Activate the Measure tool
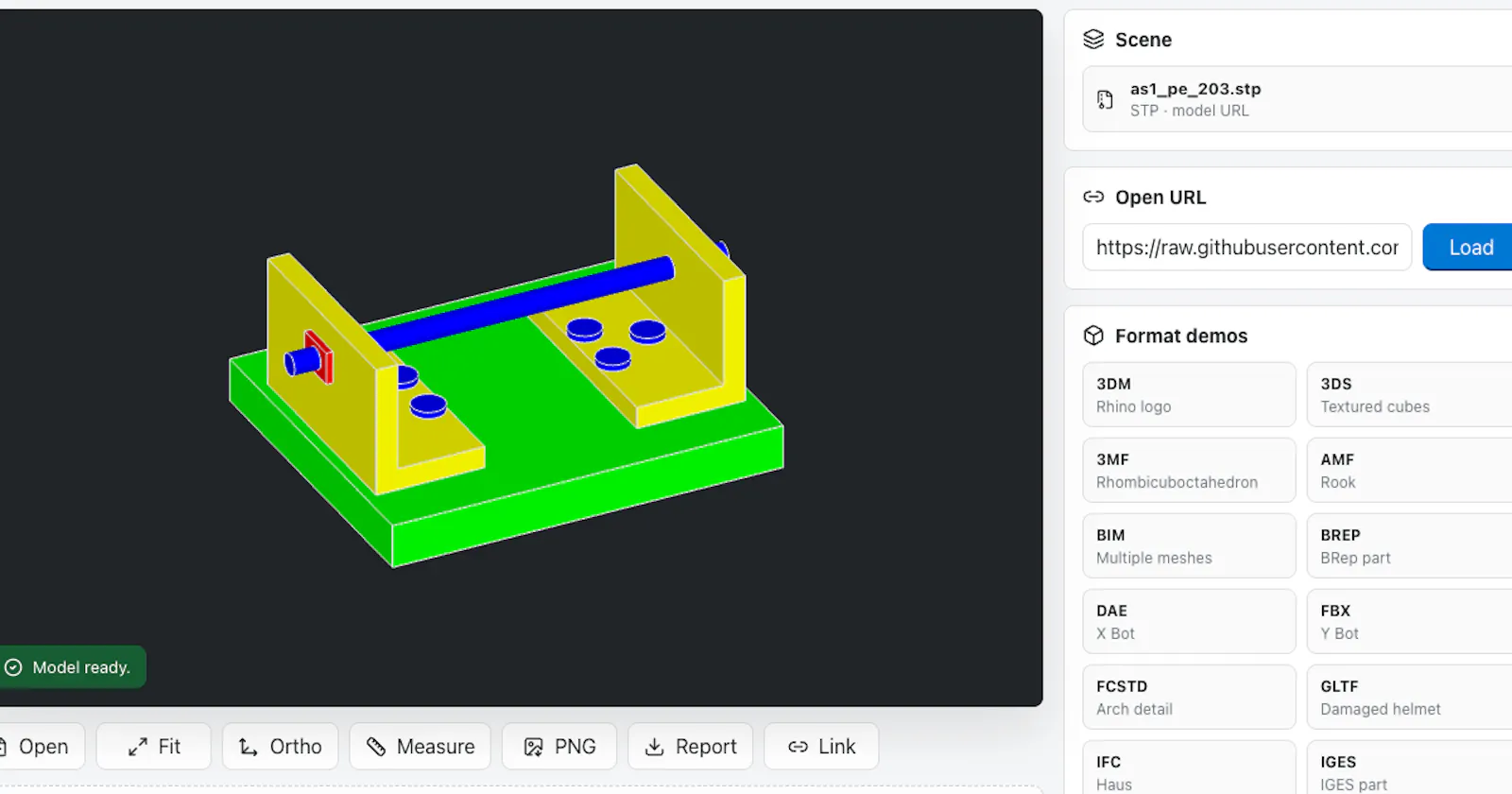The height and width of the screenshot is (794, 1512). pyautogui.click(x=420, y=747)
